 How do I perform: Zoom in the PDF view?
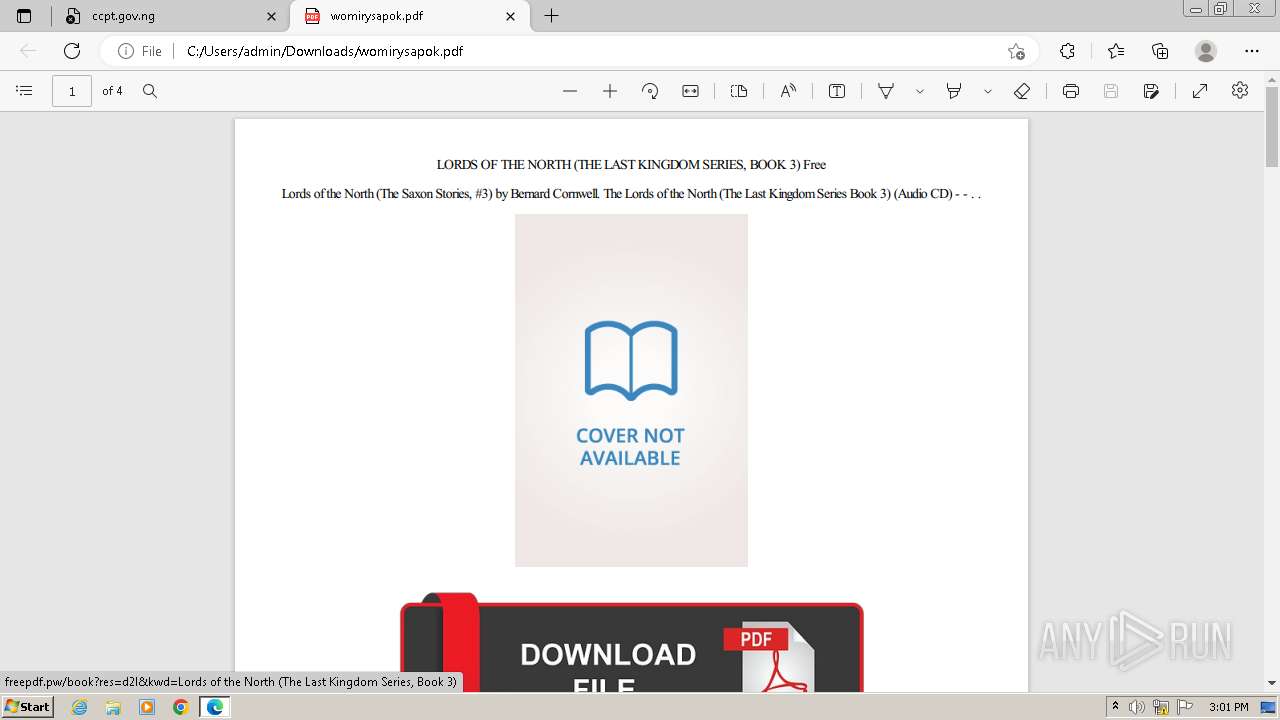610,91
